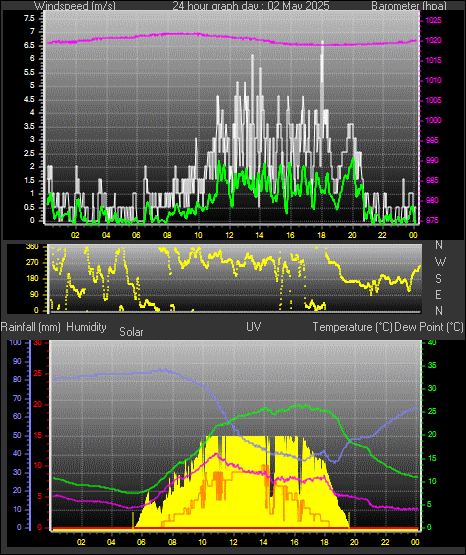Click the 1005 barometer axis value
The image size is (466, 555).
(433, 100)
